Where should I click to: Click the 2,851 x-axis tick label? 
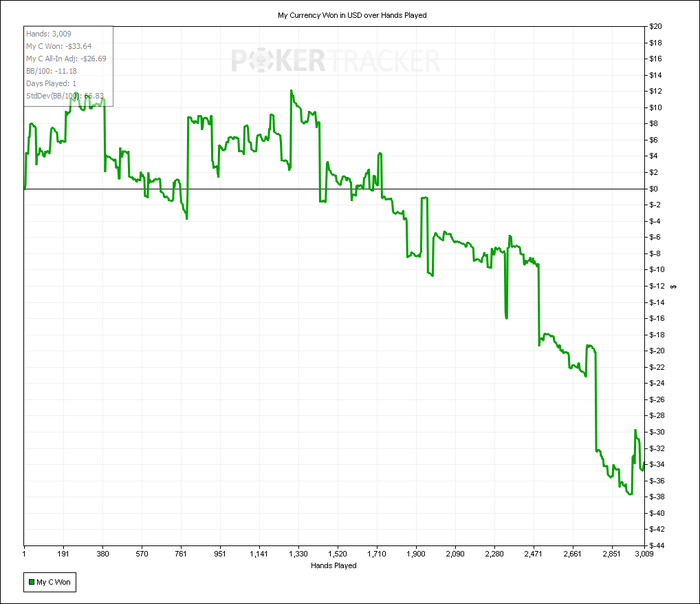pos(612,554)
